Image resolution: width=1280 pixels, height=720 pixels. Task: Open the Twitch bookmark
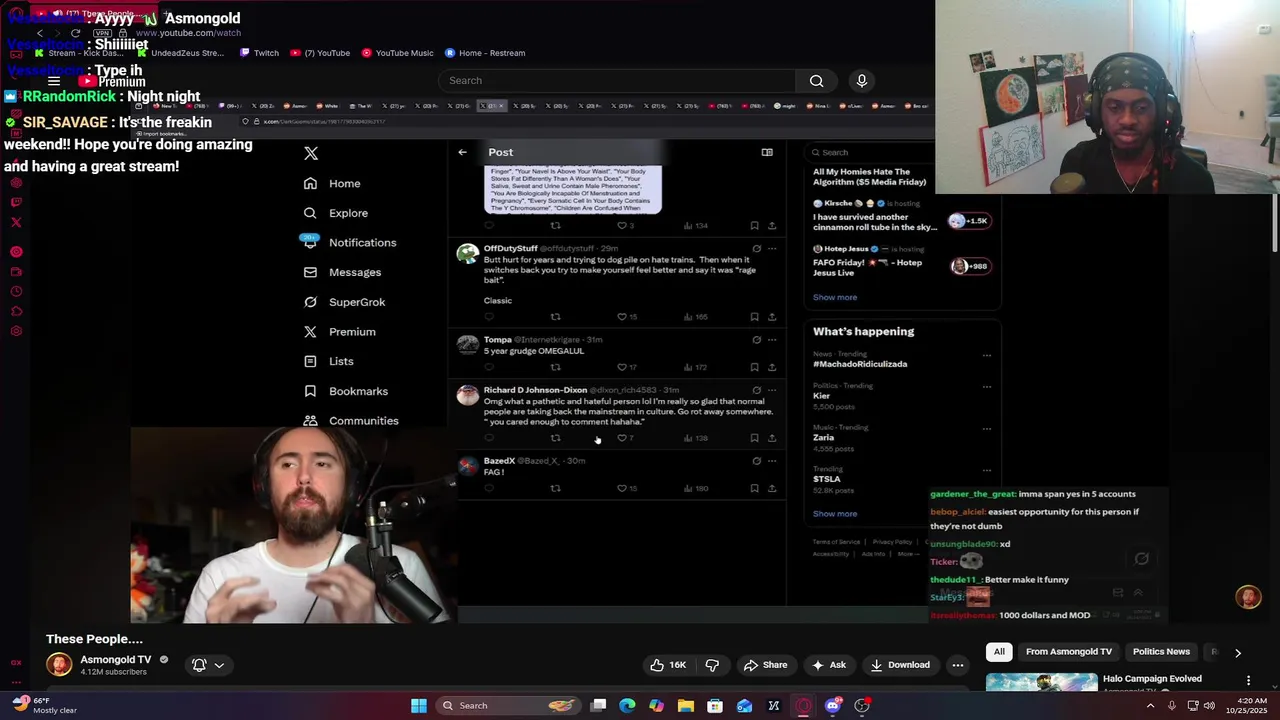point(259,53)
